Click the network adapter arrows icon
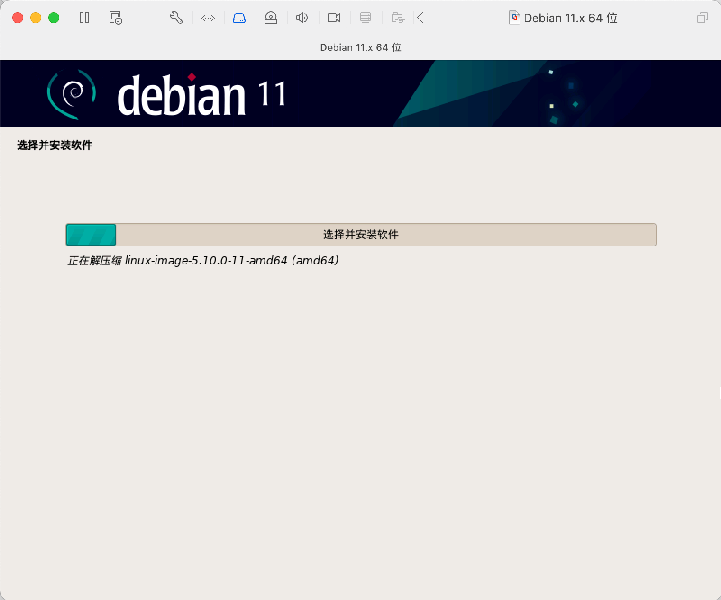This screenshot has width=721, height=600. pyautogui.click(x=208, y=18)
